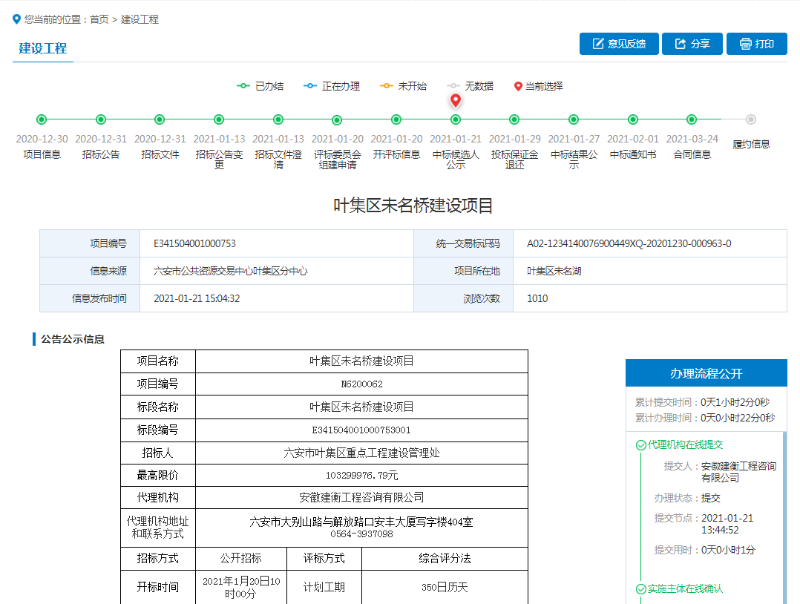Viewport: 800px width, 604px height.
Task: Click 累计办理时间 value in process panel
Action: click(738, 418)
